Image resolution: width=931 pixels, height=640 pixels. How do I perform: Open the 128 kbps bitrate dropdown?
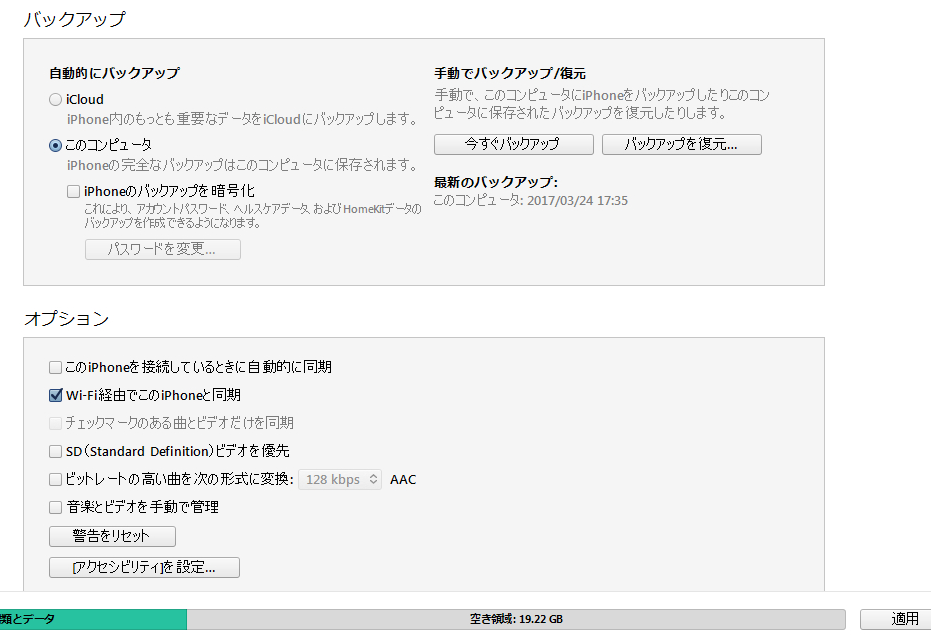click(x=340, y=479)
